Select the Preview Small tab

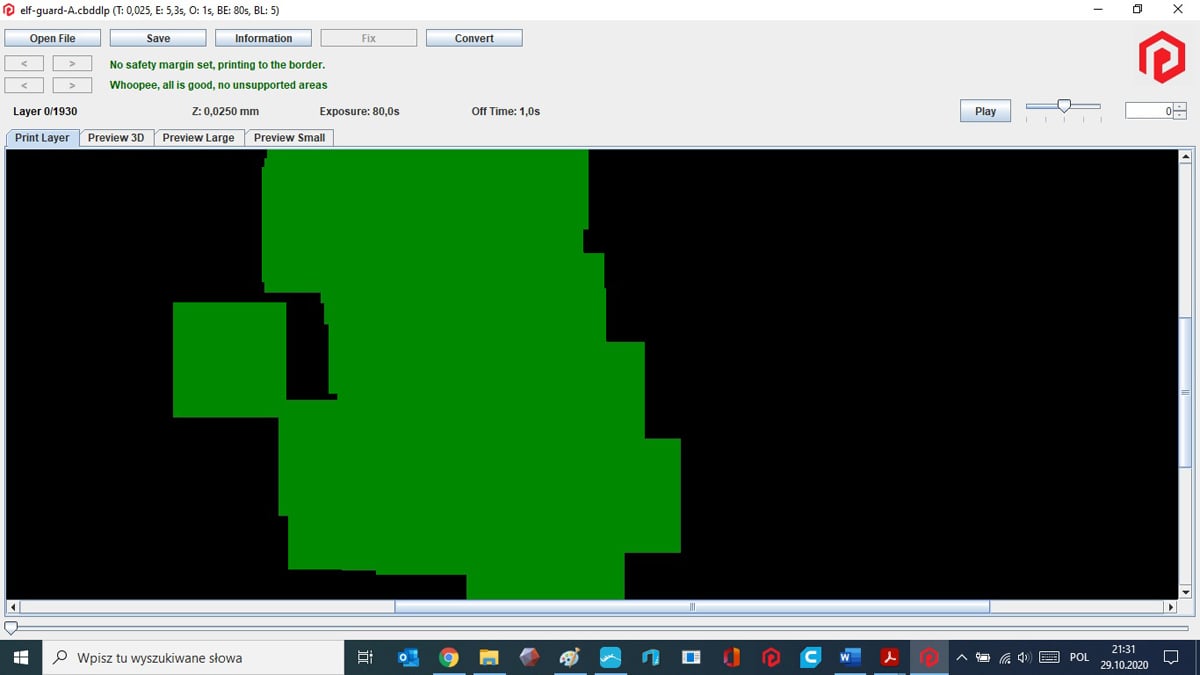click(289, 138)
